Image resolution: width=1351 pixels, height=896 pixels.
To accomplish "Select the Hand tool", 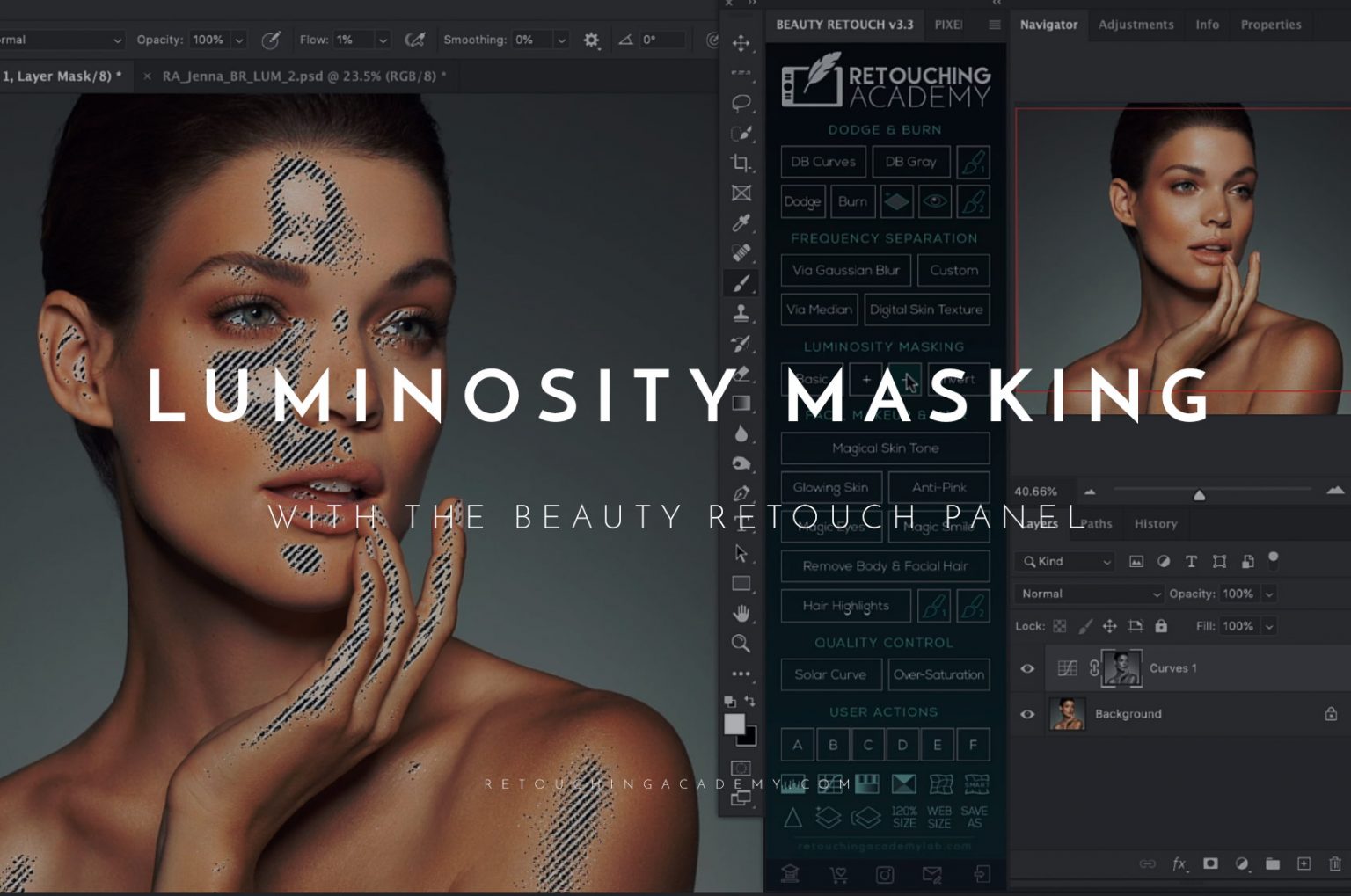I will pyautogui.click(x=741, y=613).
